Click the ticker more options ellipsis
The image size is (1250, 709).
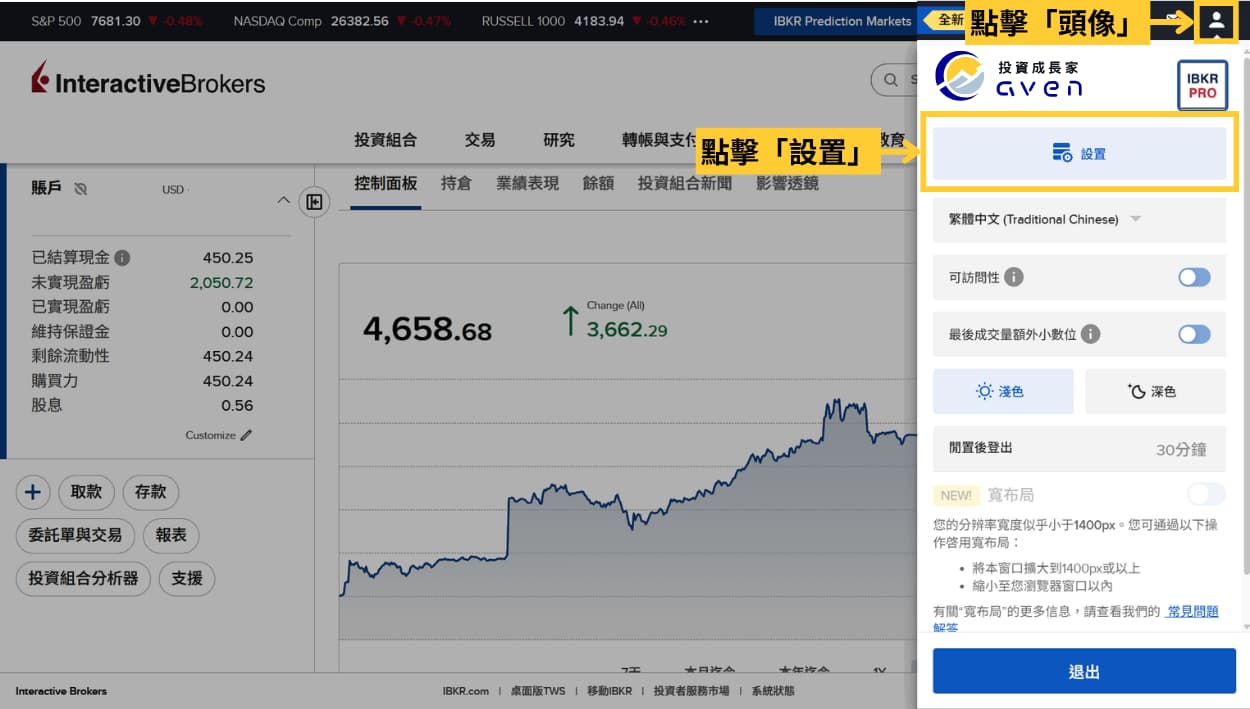click(x=701, y=21)
